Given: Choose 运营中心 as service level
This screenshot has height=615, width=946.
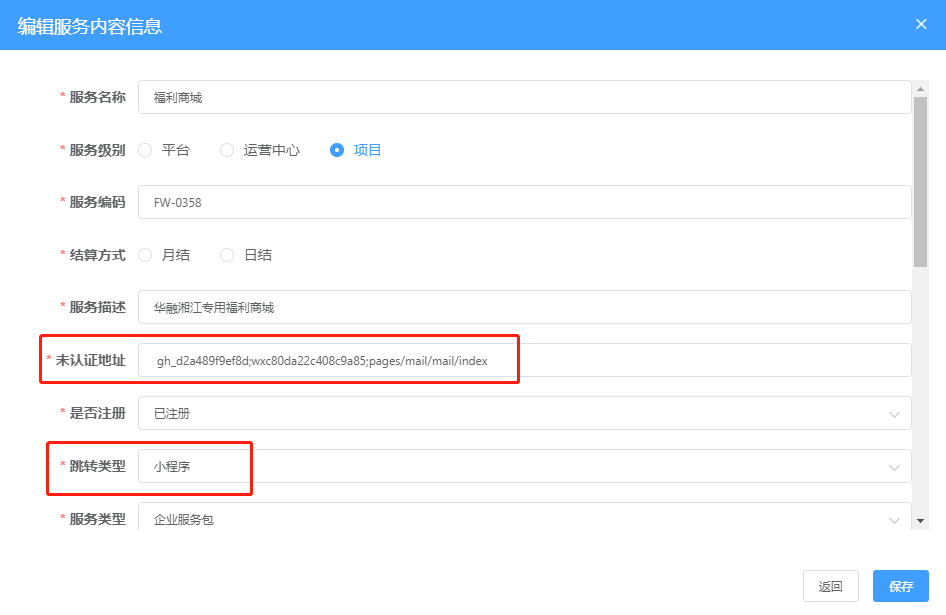Looking at the screenshot, I should click(x=227, y=150).
